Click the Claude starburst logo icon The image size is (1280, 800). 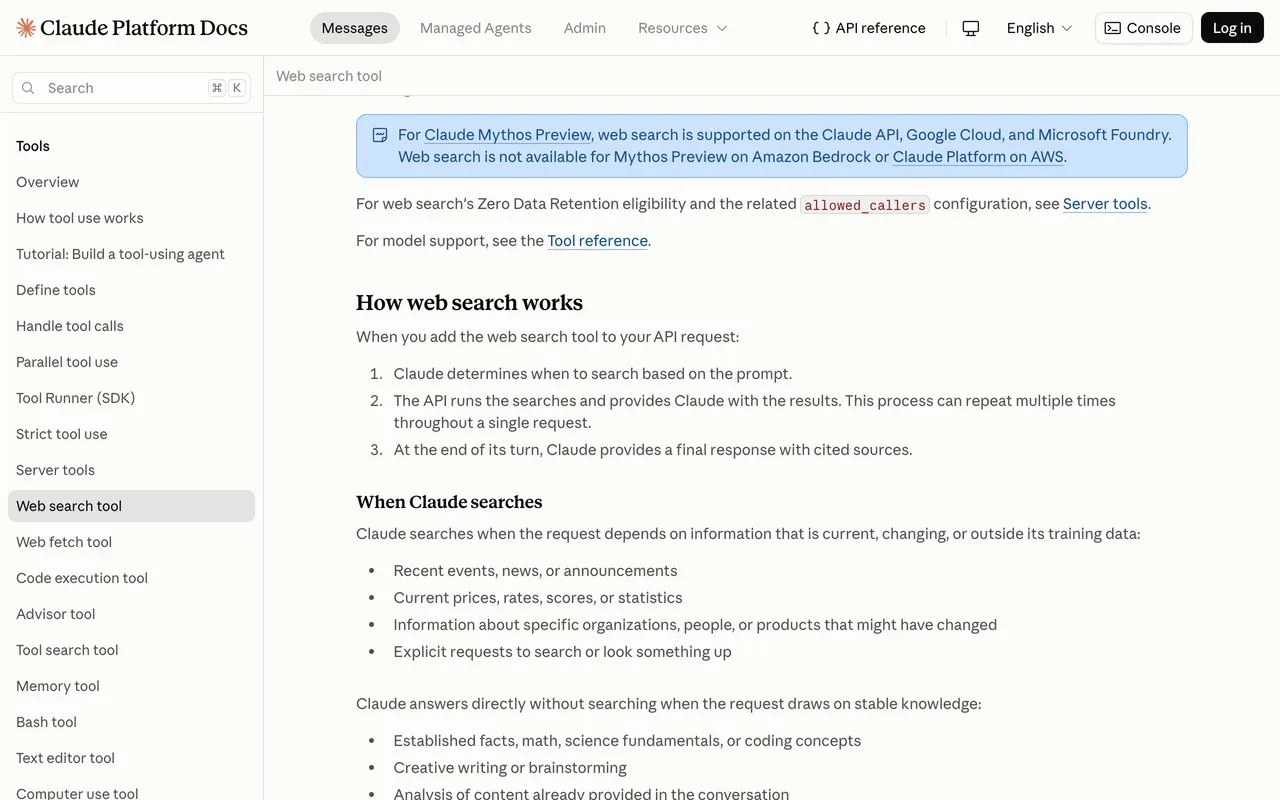26,28
